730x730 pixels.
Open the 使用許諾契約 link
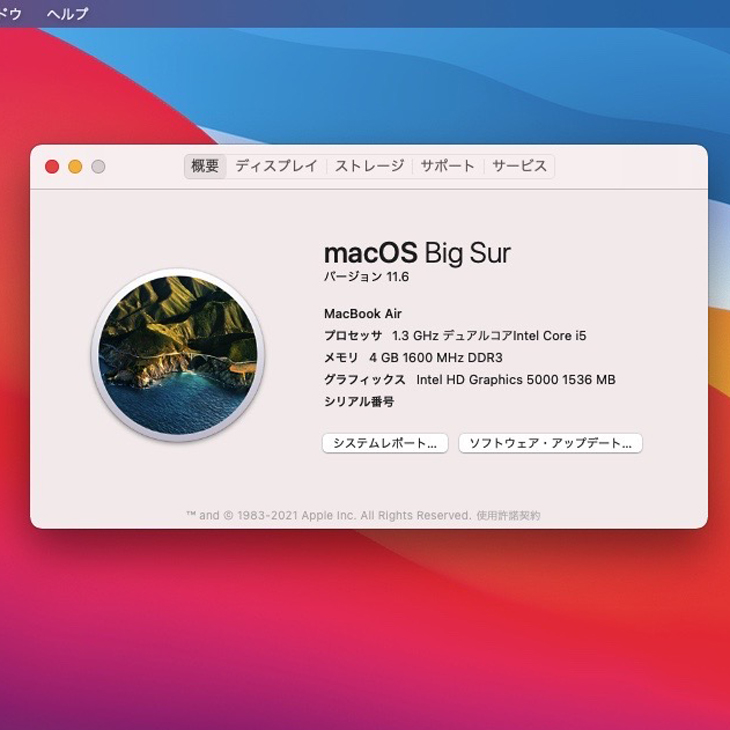[508, 515]
